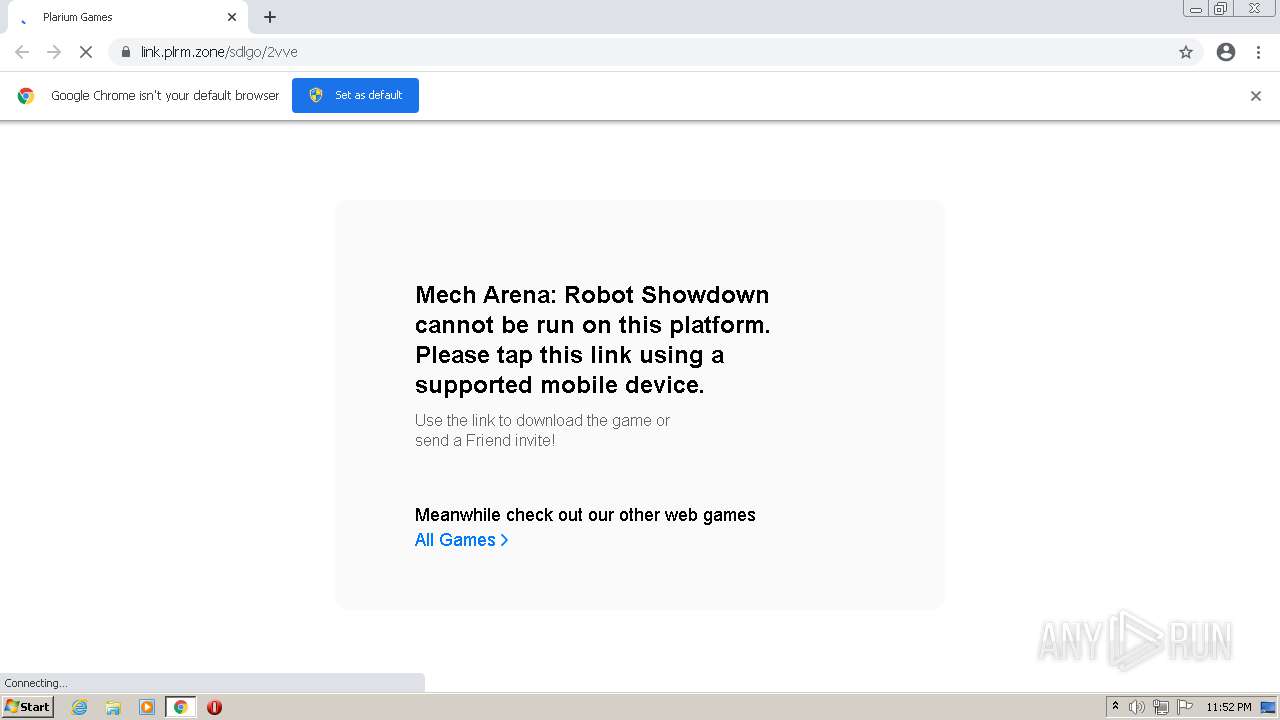Click the Mech Arena heading text
Image resolution: width=1280 pixels, height=720 pixels.
coord(592,340)
